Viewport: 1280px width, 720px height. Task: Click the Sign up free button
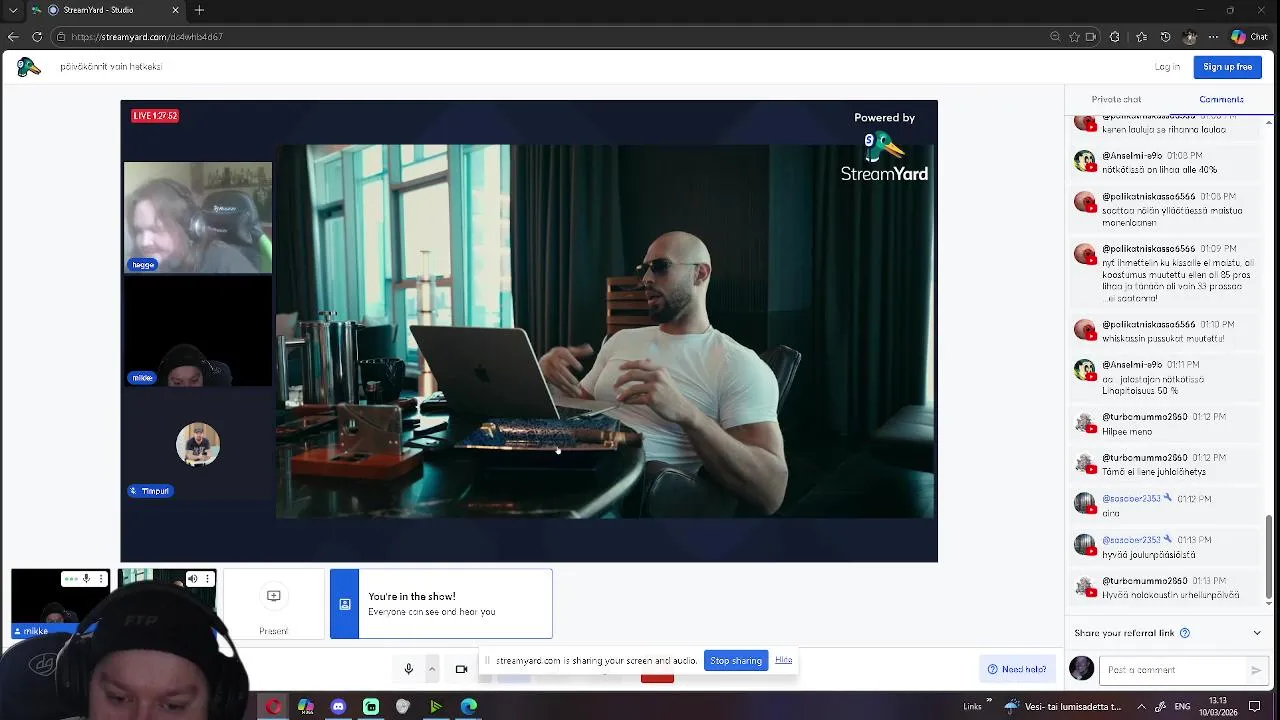[1227, 67]
